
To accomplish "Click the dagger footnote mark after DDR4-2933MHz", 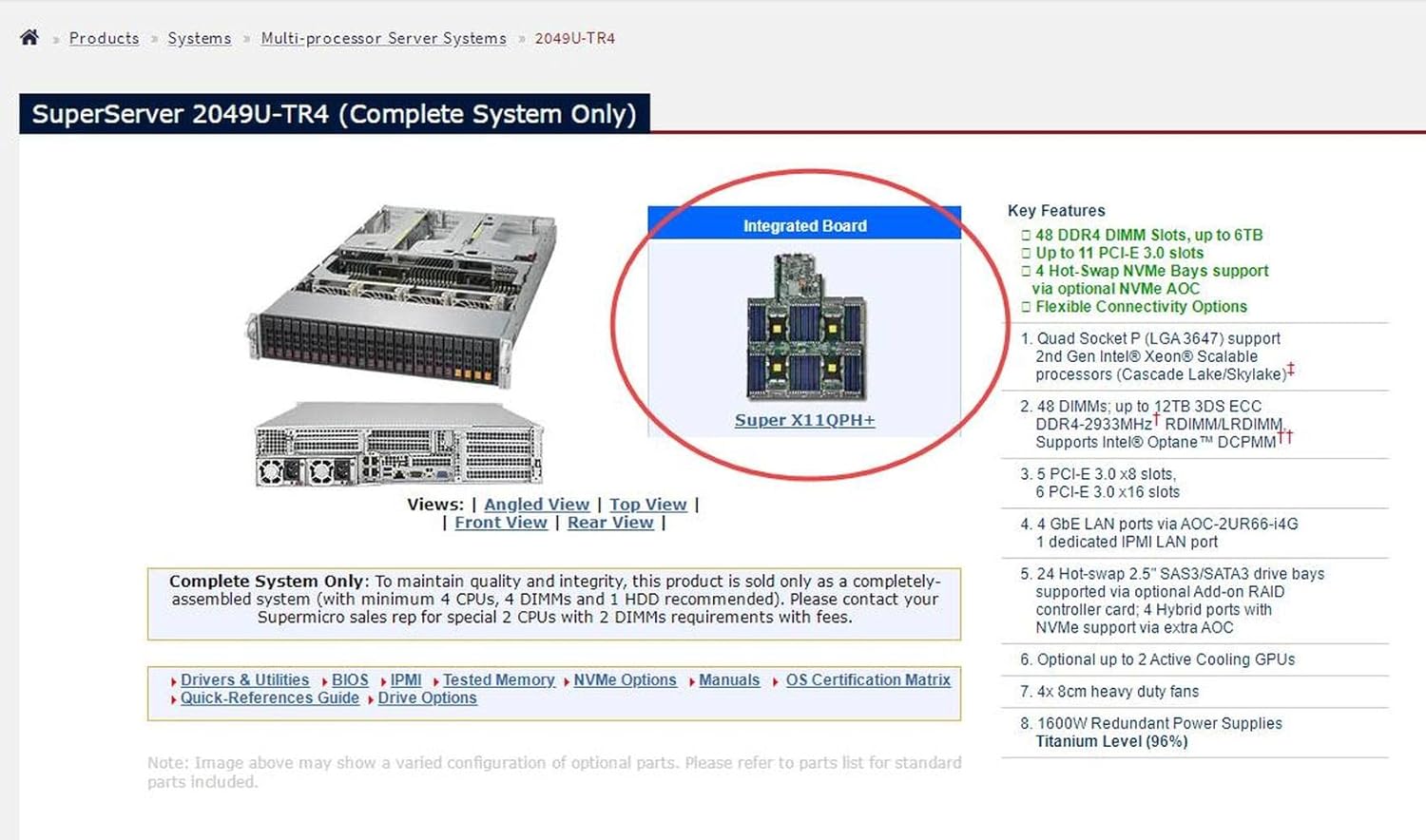I will coord(1156,418).
